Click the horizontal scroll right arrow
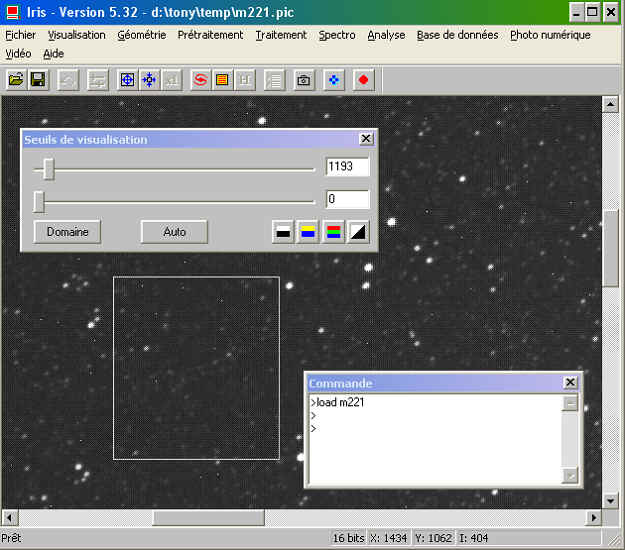Screen dimensions: 625x550 click(594, 518)
